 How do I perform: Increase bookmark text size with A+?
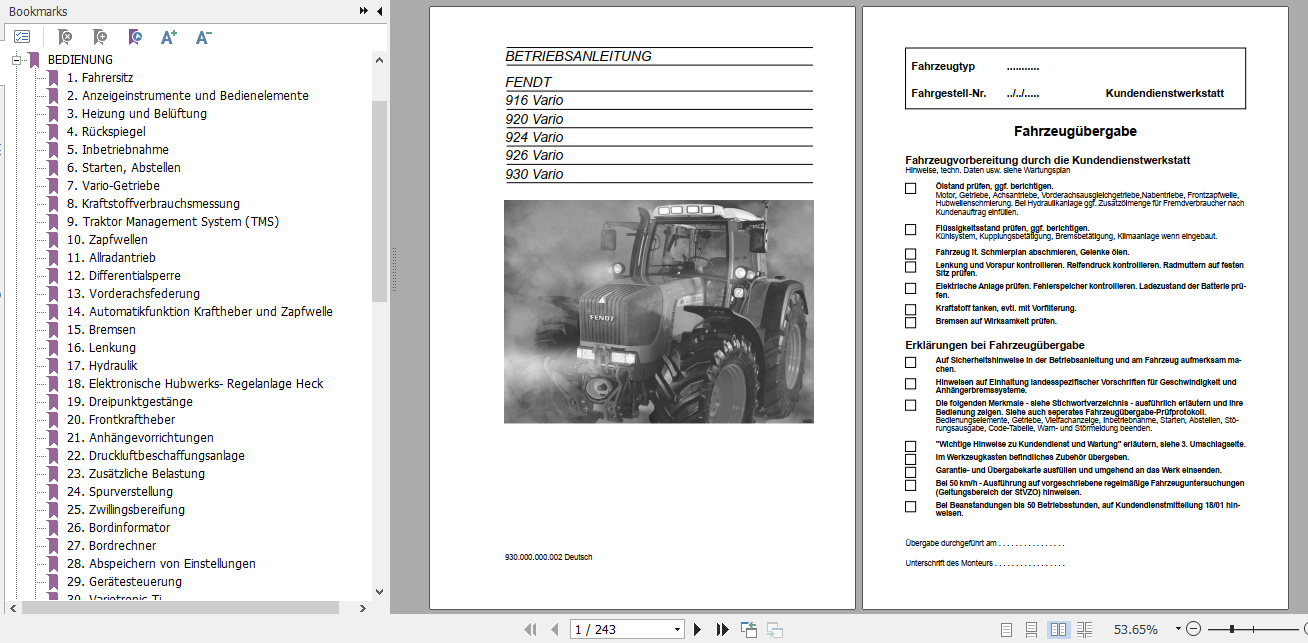point(169,37)
